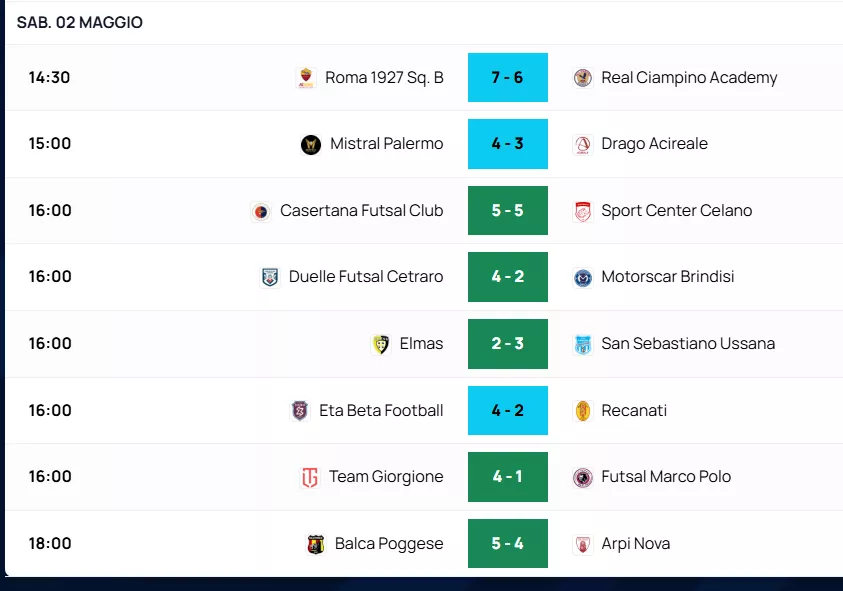
Task: Open the 4 - 1 Team Giorgione result
Action: [508, 476]
